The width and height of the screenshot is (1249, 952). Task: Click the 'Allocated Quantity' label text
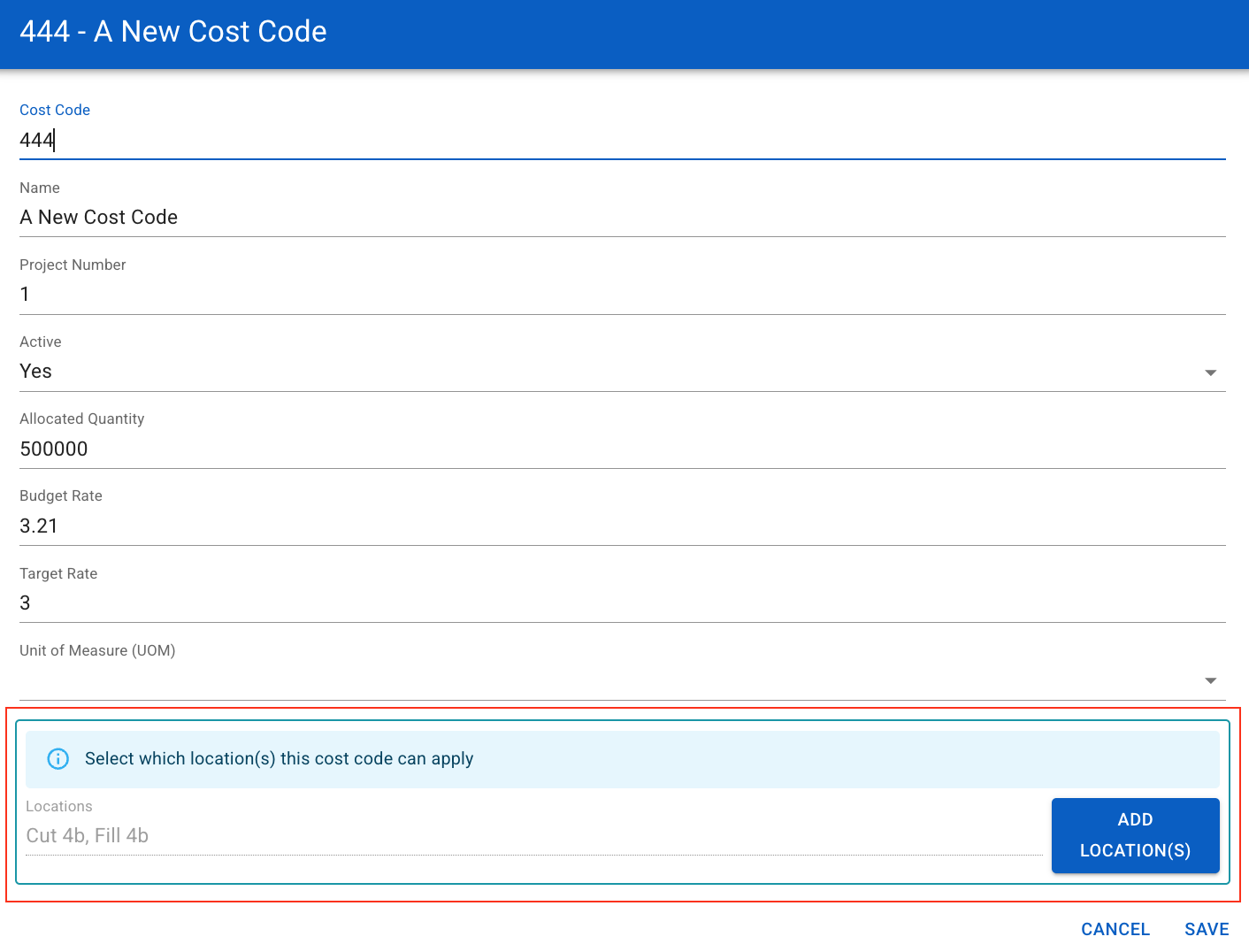[x=81, y=419]
